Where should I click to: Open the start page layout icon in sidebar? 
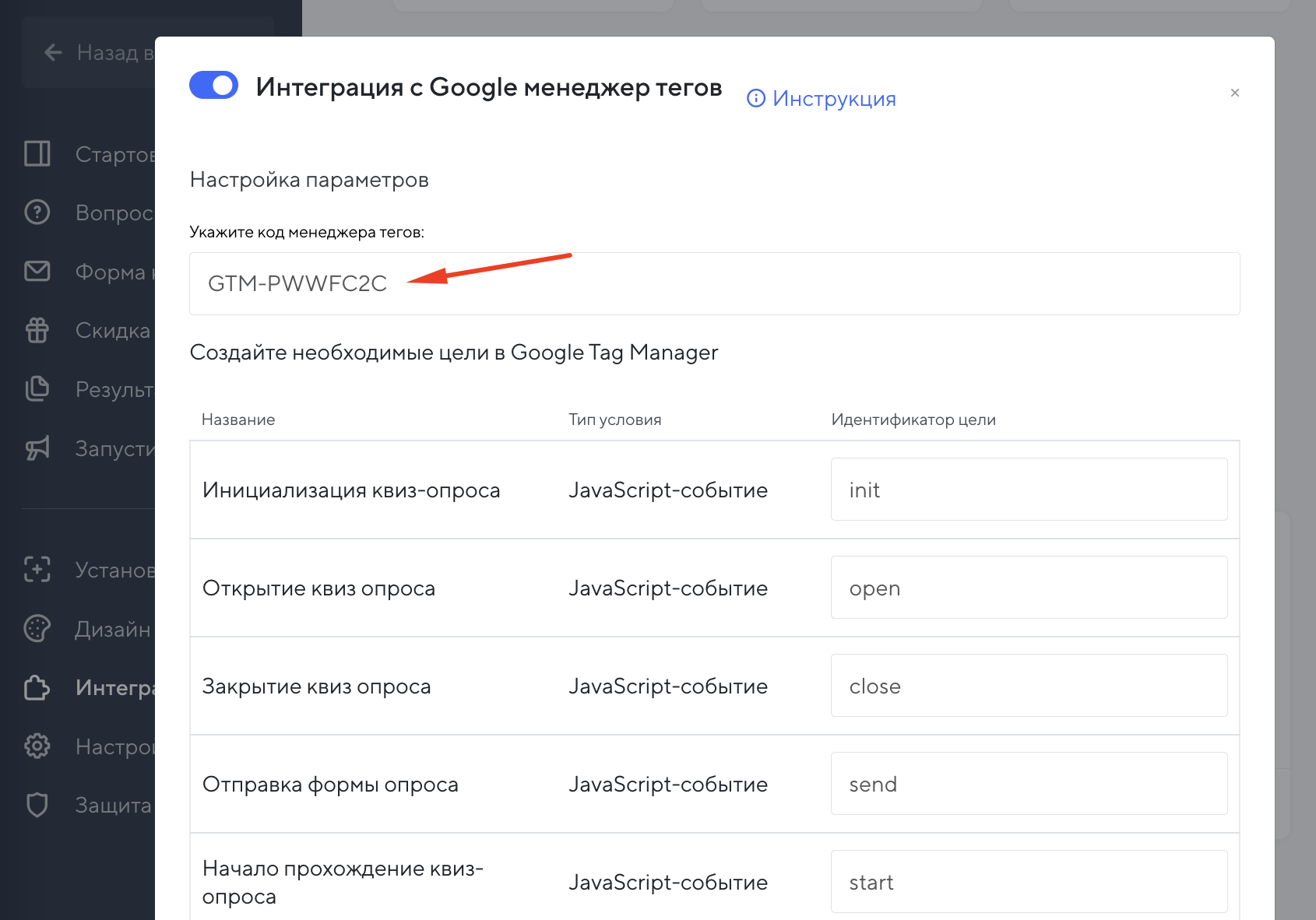tap(37, 154)
